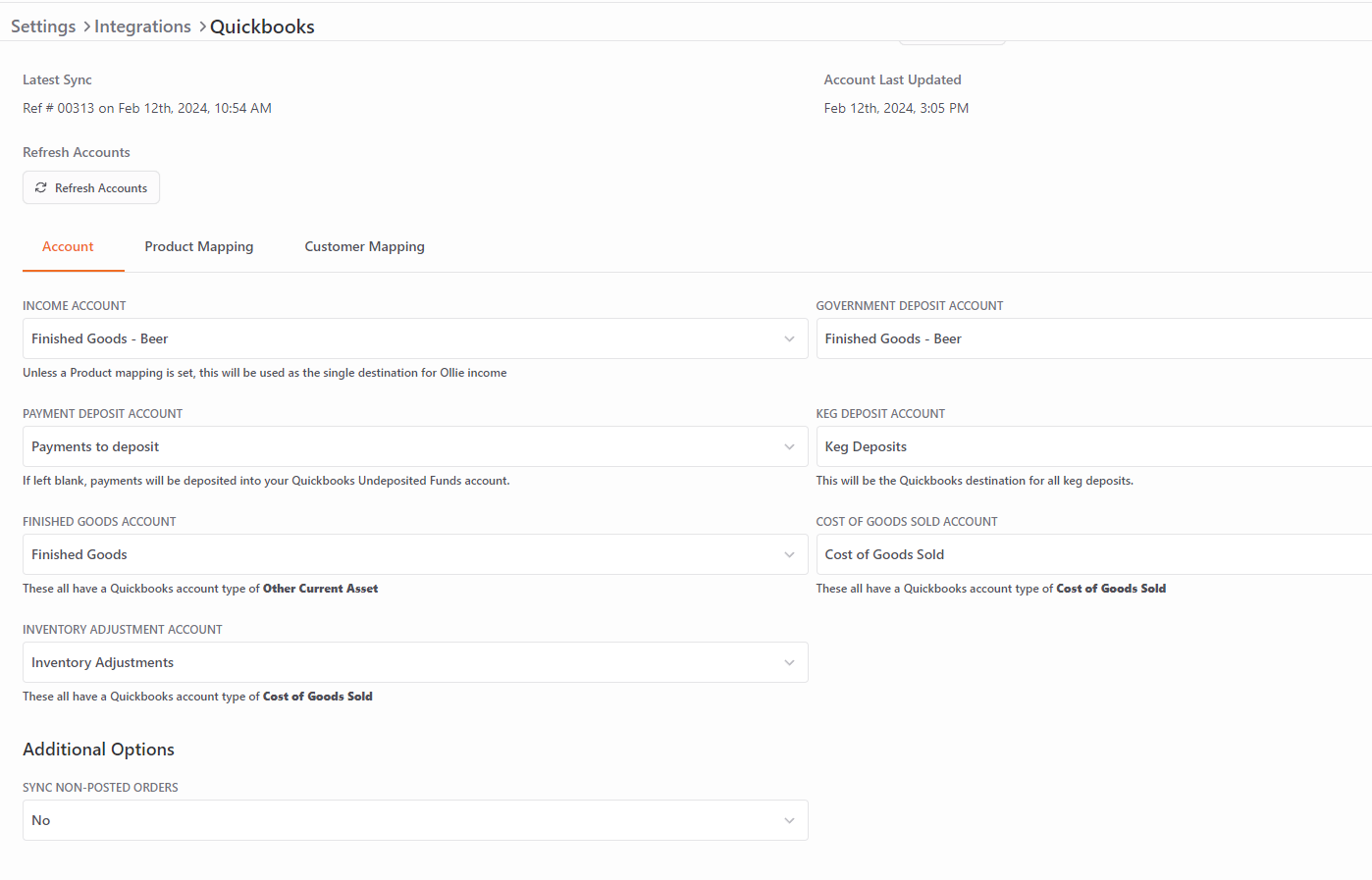This screenshot has height=880, width=1372.
Task: Click Keg Deposit Account label
Action: pos(880,414)
